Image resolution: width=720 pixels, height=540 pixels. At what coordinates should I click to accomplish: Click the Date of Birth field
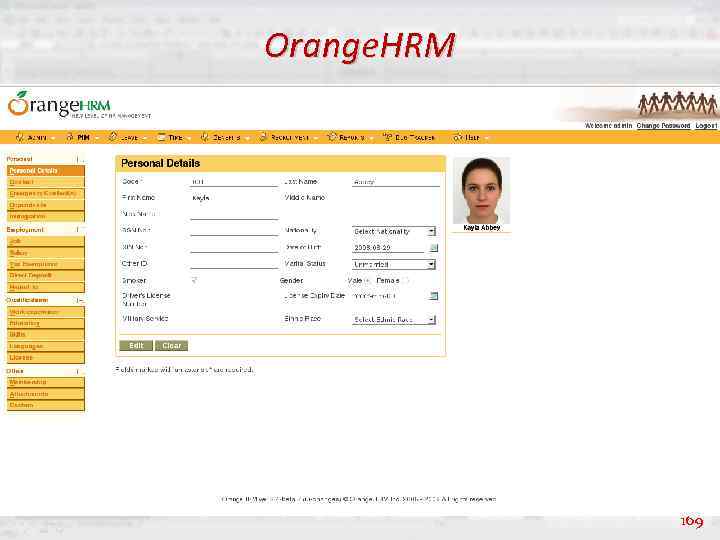(x=388, y=248)
